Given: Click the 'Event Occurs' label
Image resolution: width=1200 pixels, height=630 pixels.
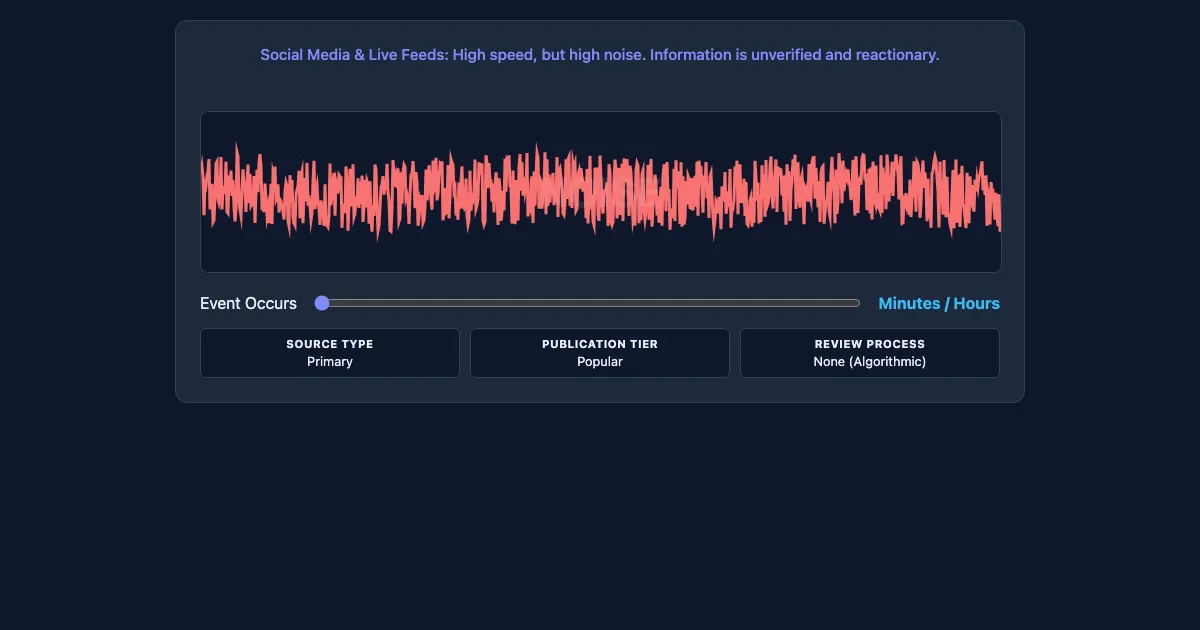Looking at the screenshot, I should pos(248,303).
